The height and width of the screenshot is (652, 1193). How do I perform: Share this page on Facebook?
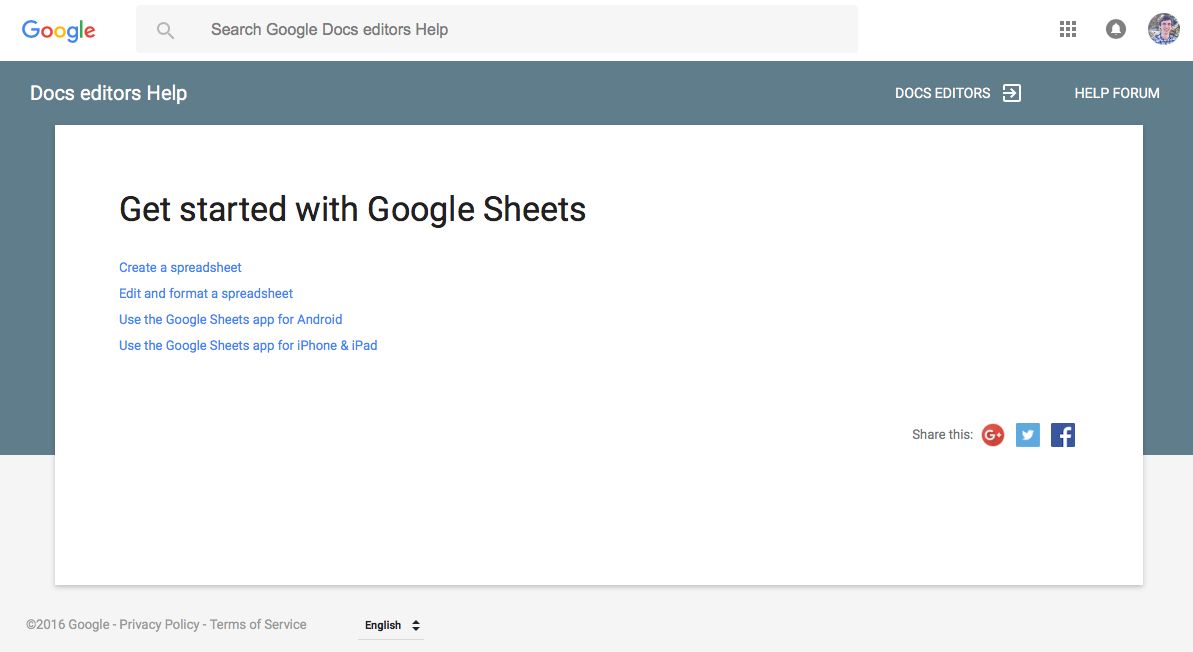(x=1063, y=435)
